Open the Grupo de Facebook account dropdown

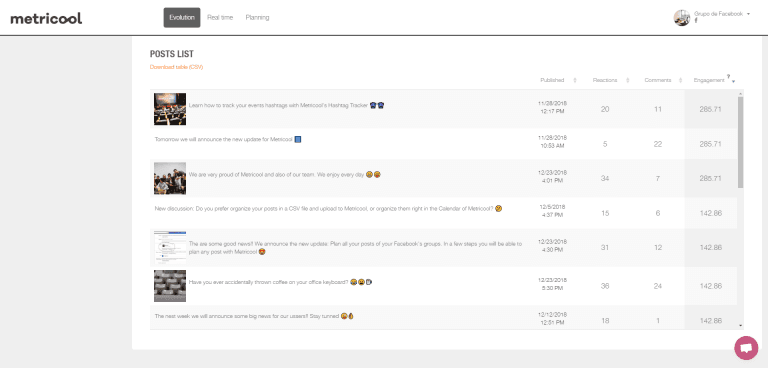(x=722, y=14)
